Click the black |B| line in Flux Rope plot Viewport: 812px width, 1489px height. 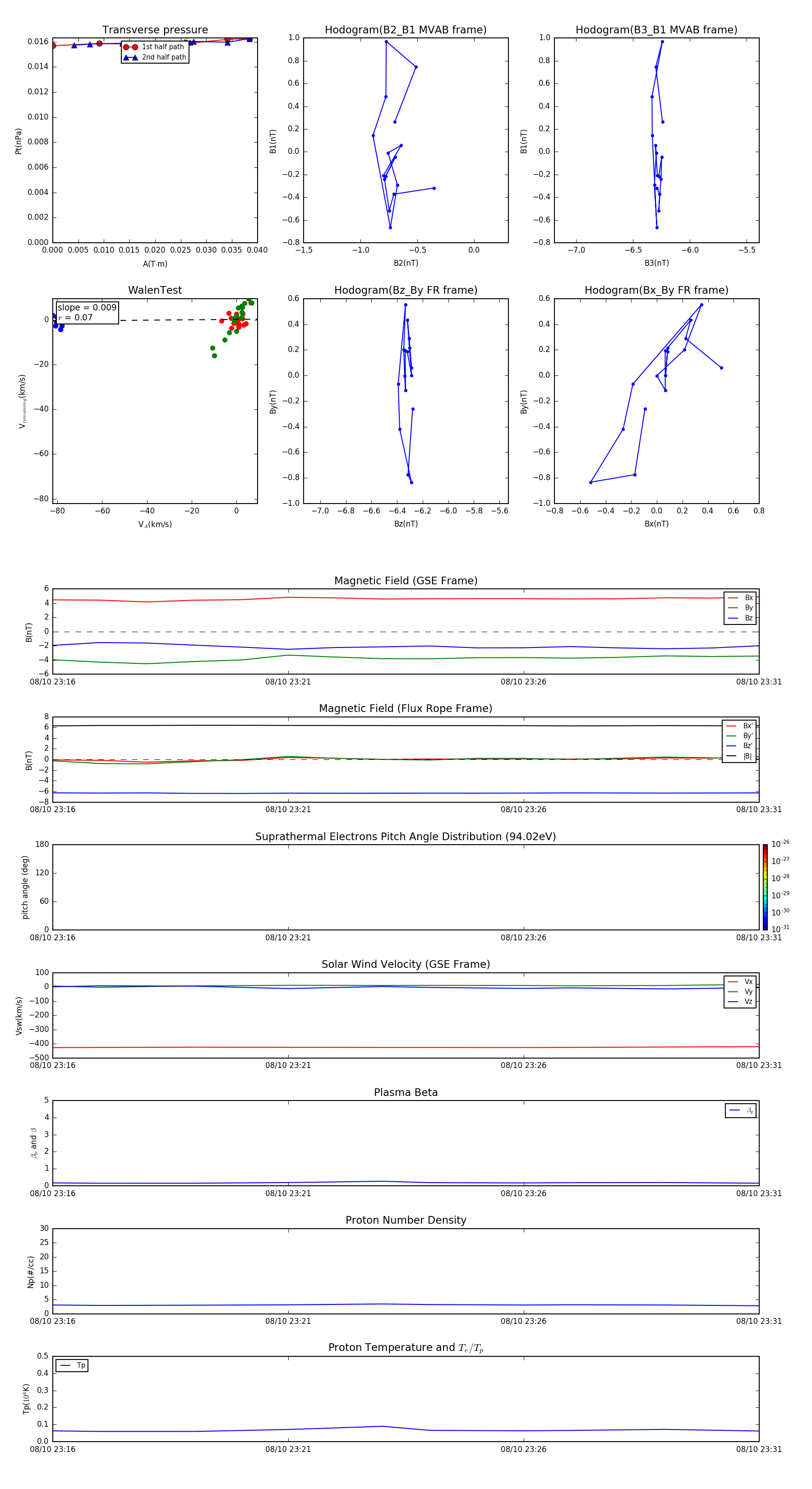click(x=406, y=726)
